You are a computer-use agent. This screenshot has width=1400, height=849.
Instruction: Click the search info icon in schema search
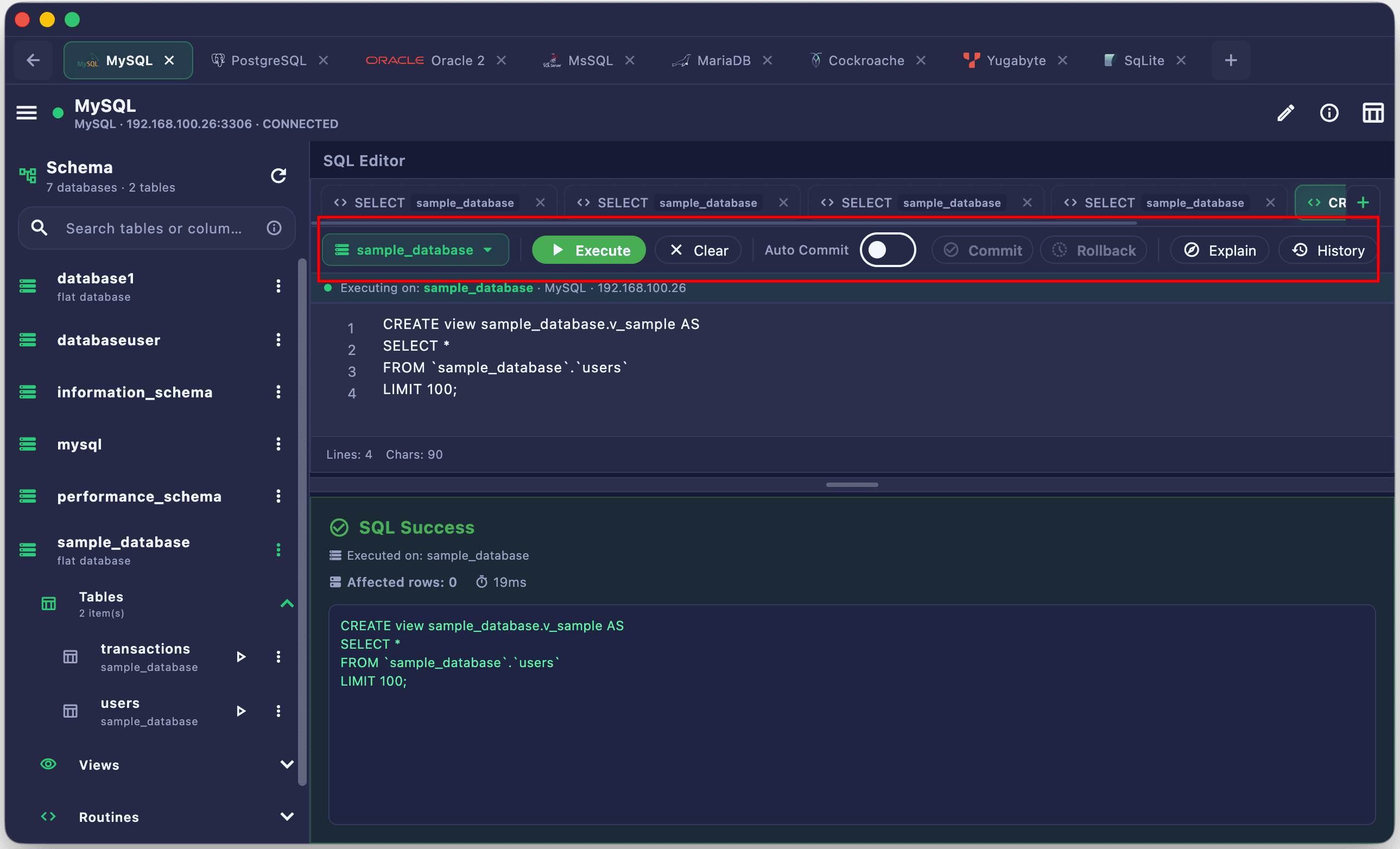point(275,229)
